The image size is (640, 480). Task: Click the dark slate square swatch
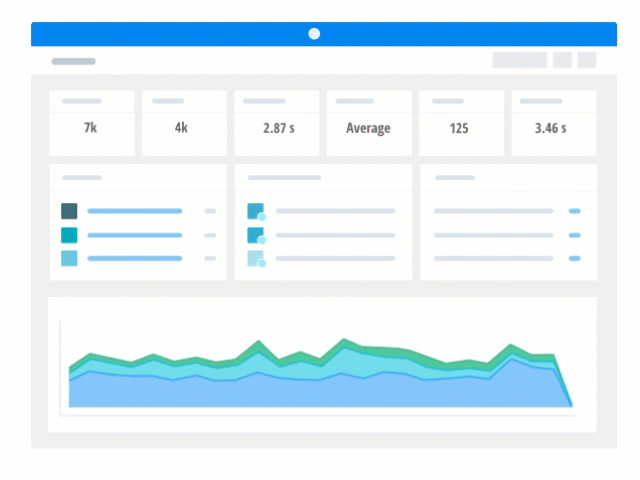[x=69, y=211]
